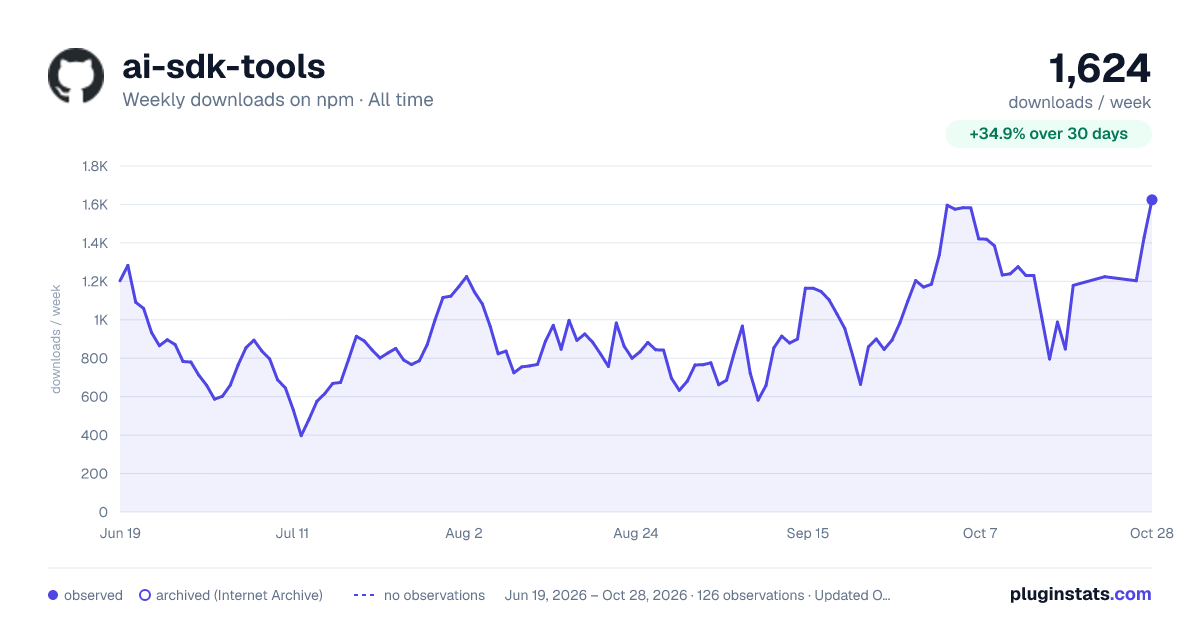This screenshot has height=630, width=1200.
Task: Click the latest data point on Oct 28
Action: point(1151,200)
